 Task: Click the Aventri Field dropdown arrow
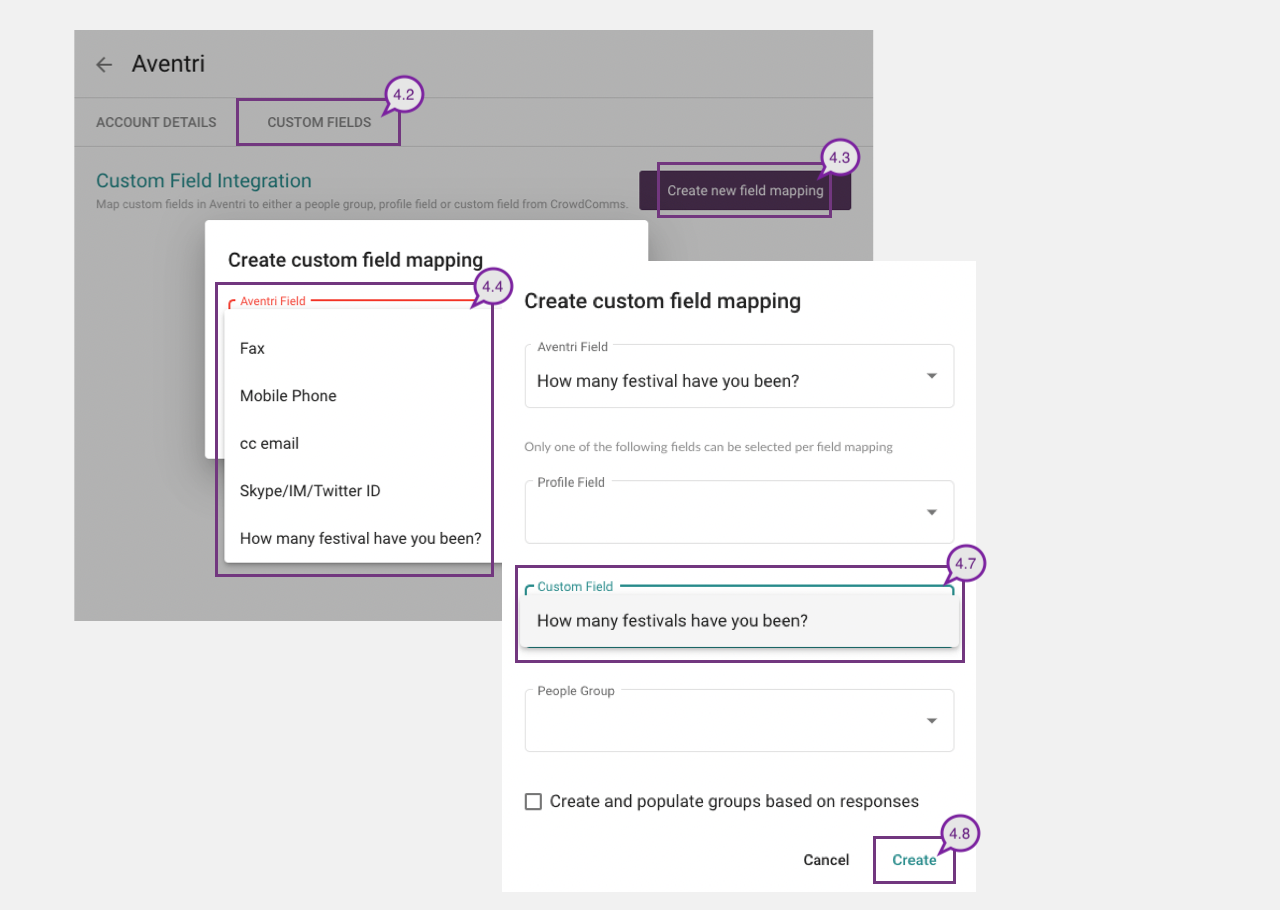click(931, 376)
